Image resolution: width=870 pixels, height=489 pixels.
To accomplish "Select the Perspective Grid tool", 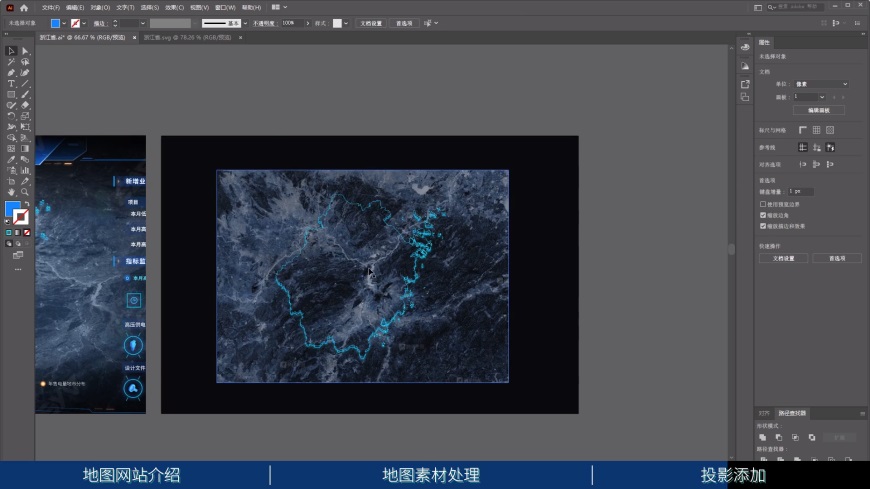I will point(25,138).
